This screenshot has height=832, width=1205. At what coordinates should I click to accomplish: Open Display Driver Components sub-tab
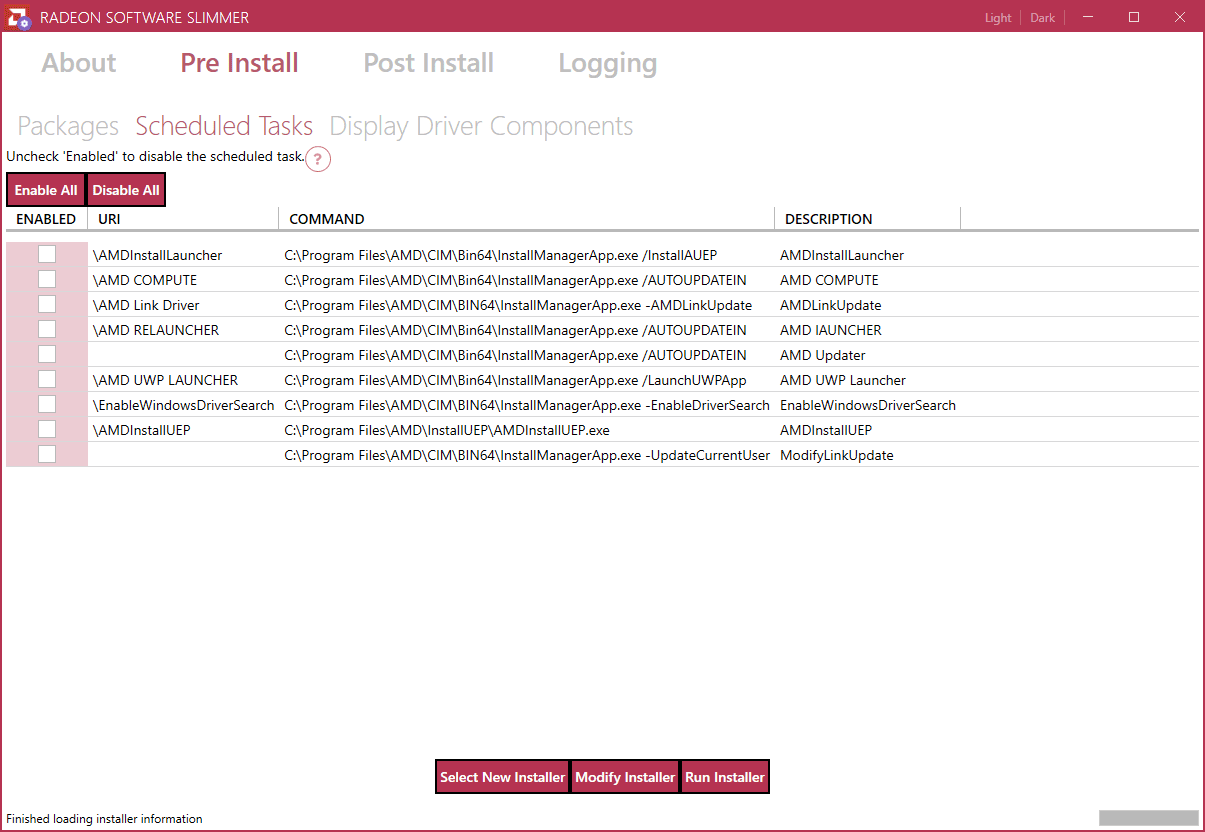(481, 126)
